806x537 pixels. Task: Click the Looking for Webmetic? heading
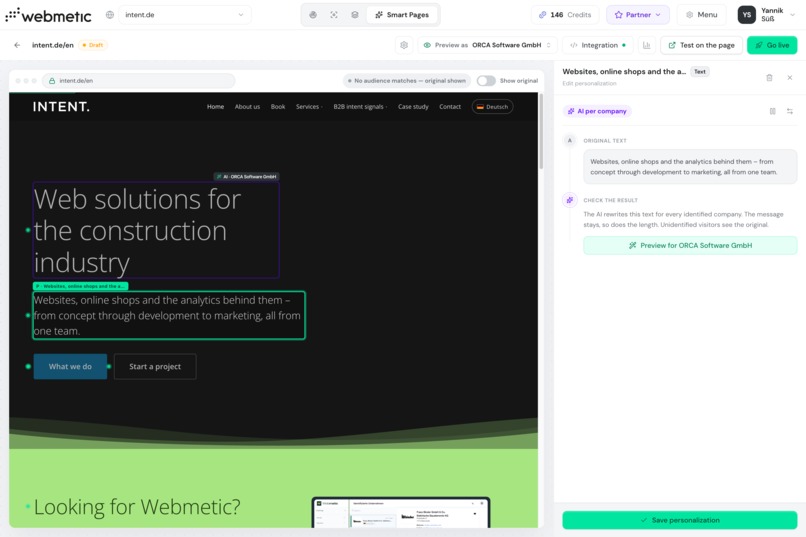tap(137, 507)
